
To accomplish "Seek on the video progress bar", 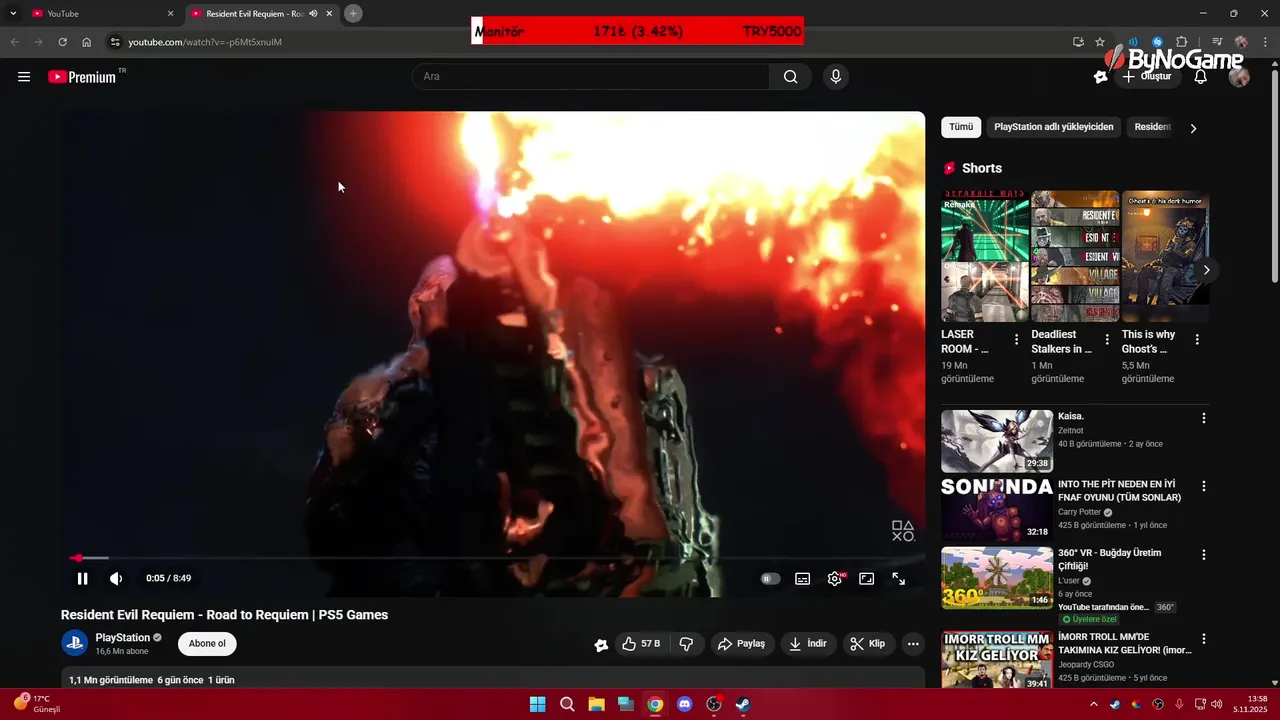I will click(491, 558).
